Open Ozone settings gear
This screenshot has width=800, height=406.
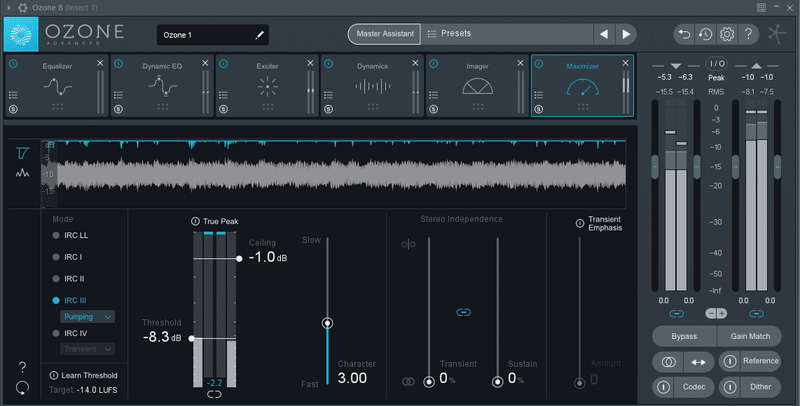point(727,34)
